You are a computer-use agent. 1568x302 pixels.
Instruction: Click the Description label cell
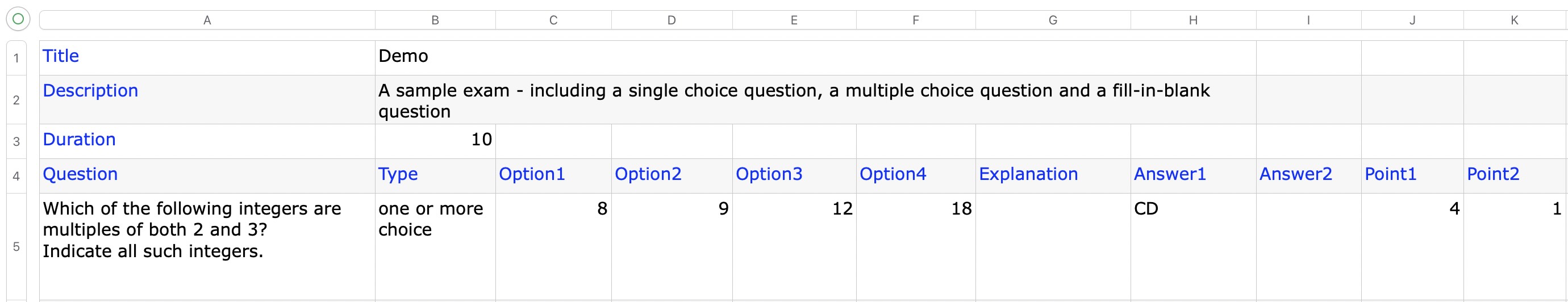point(207,100)
